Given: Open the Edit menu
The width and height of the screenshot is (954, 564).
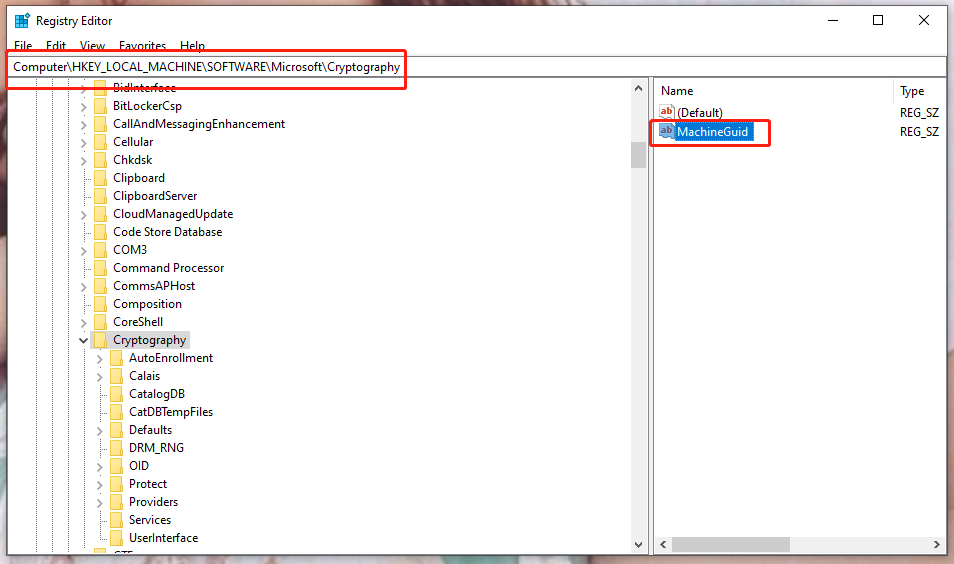Looking at the screenshot, I should [x=56, y=46].
